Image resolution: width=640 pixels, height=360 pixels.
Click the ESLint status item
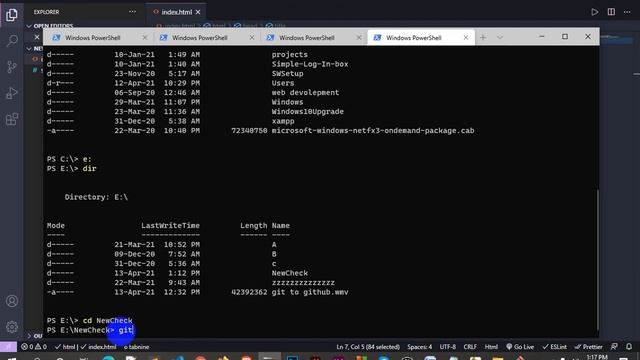click(x=554, y=347)
